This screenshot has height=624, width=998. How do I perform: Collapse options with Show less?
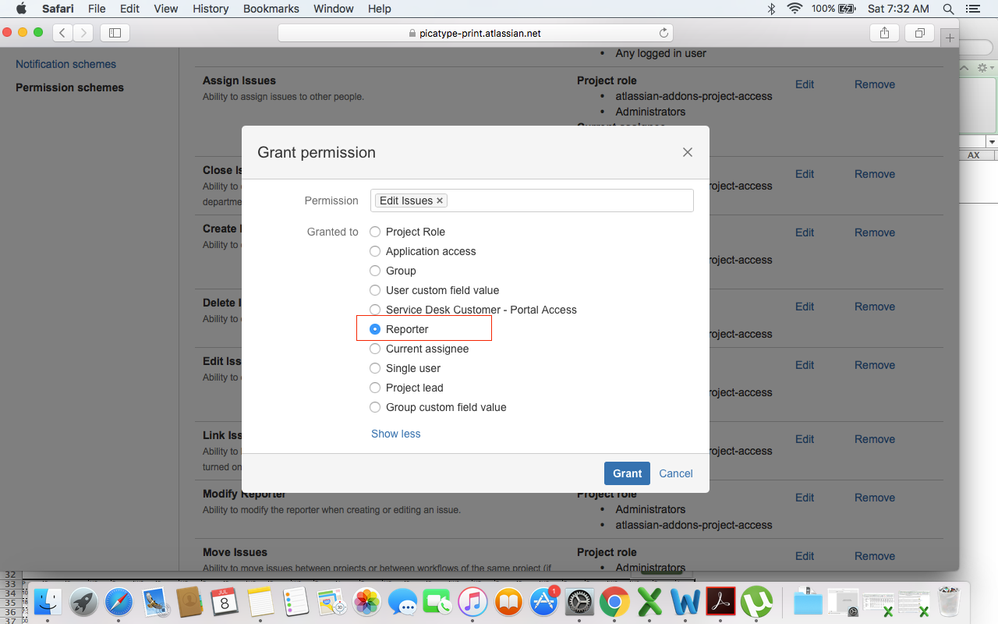pyautogui.click(x=396, y=434)
